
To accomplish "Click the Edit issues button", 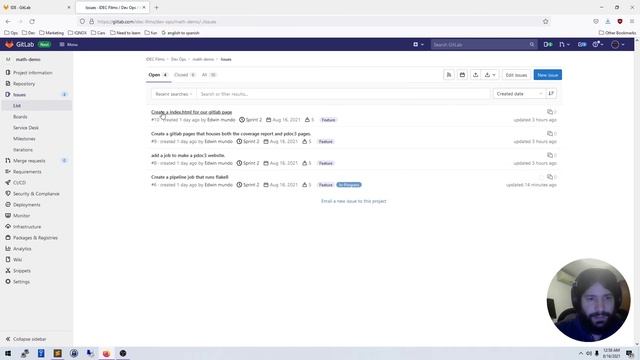I will click(516, 75).
